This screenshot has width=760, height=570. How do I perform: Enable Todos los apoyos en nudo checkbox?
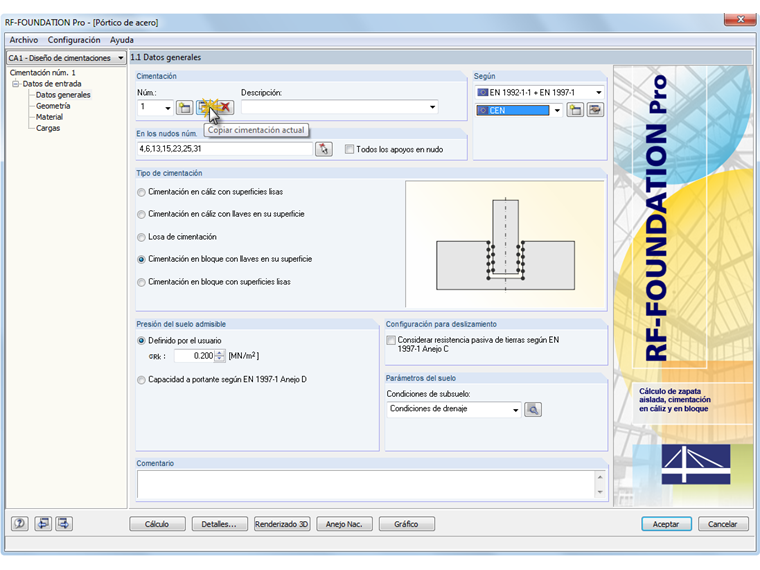click(349, 149)
